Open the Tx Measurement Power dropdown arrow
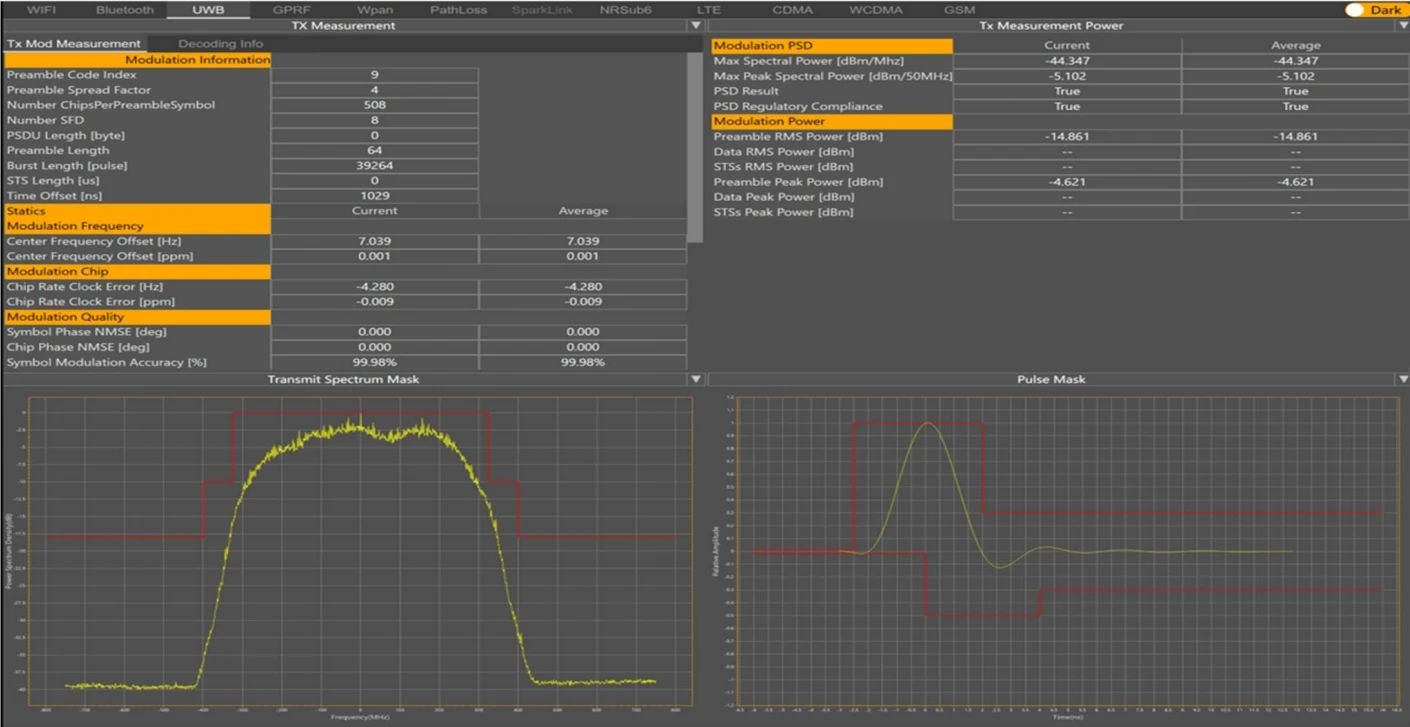The width and height of the screenshot is (1410, 727). pos(1403,25)
